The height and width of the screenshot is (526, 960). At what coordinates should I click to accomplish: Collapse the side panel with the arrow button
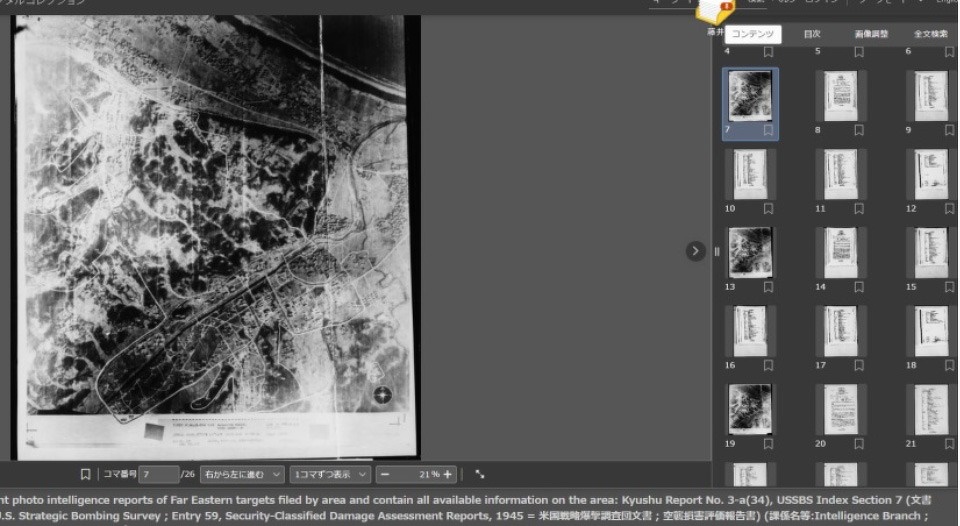click(x=696, y=251)
